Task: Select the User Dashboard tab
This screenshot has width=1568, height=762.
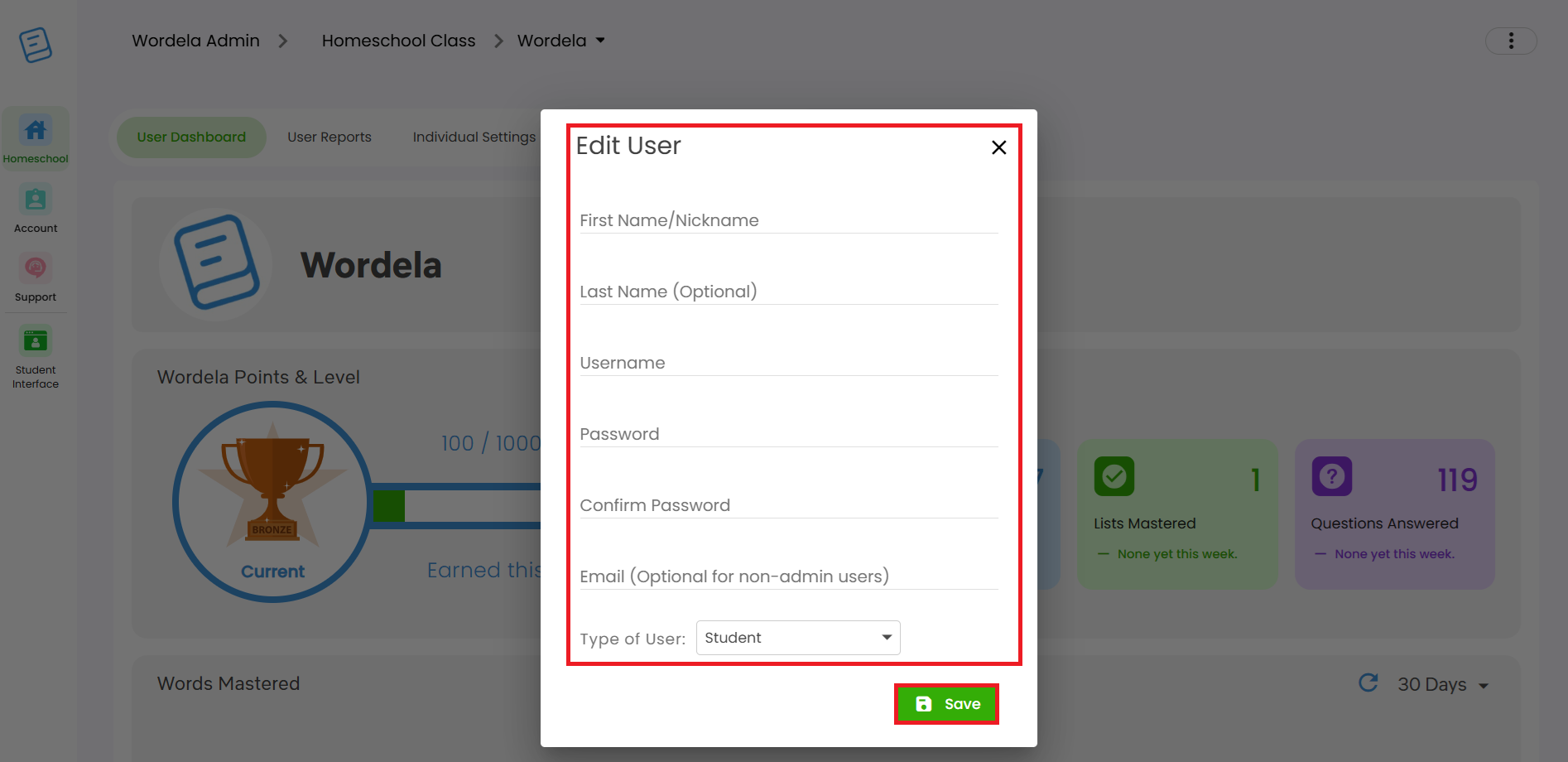Action: click(191, 137)
